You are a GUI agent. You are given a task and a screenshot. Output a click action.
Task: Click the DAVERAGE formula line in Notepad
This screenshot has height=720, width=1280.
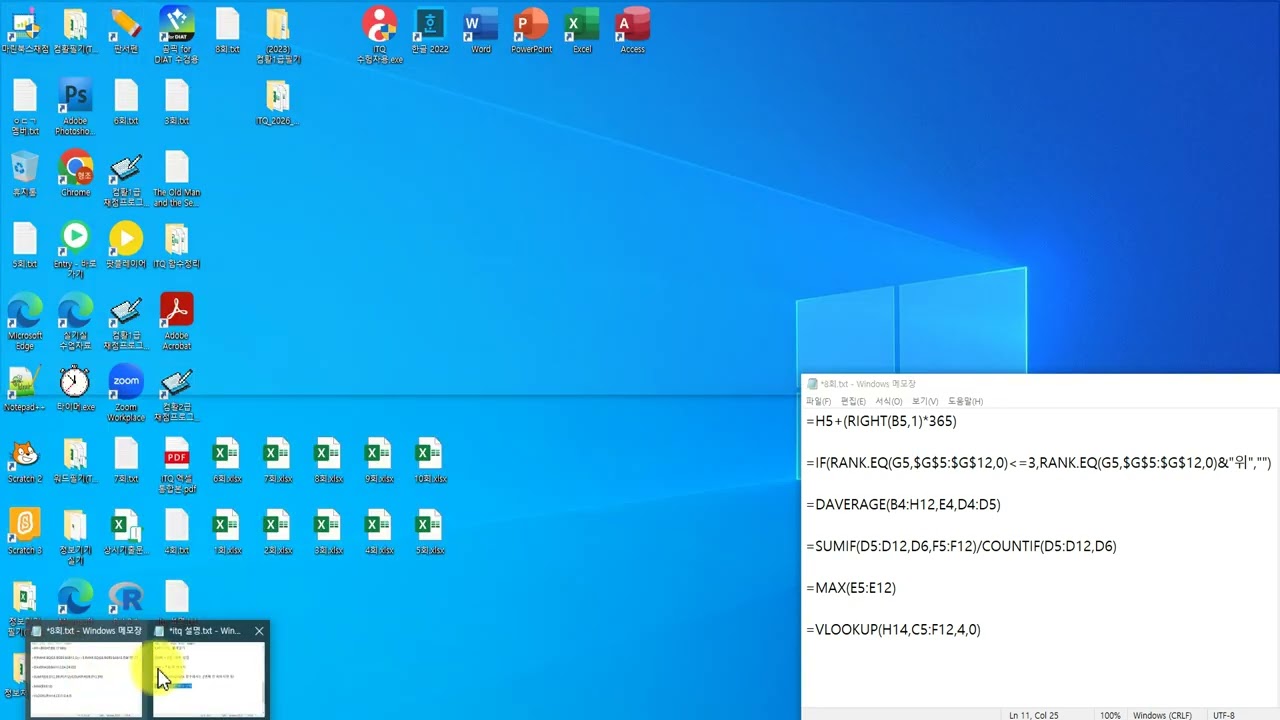click(903, 504)
